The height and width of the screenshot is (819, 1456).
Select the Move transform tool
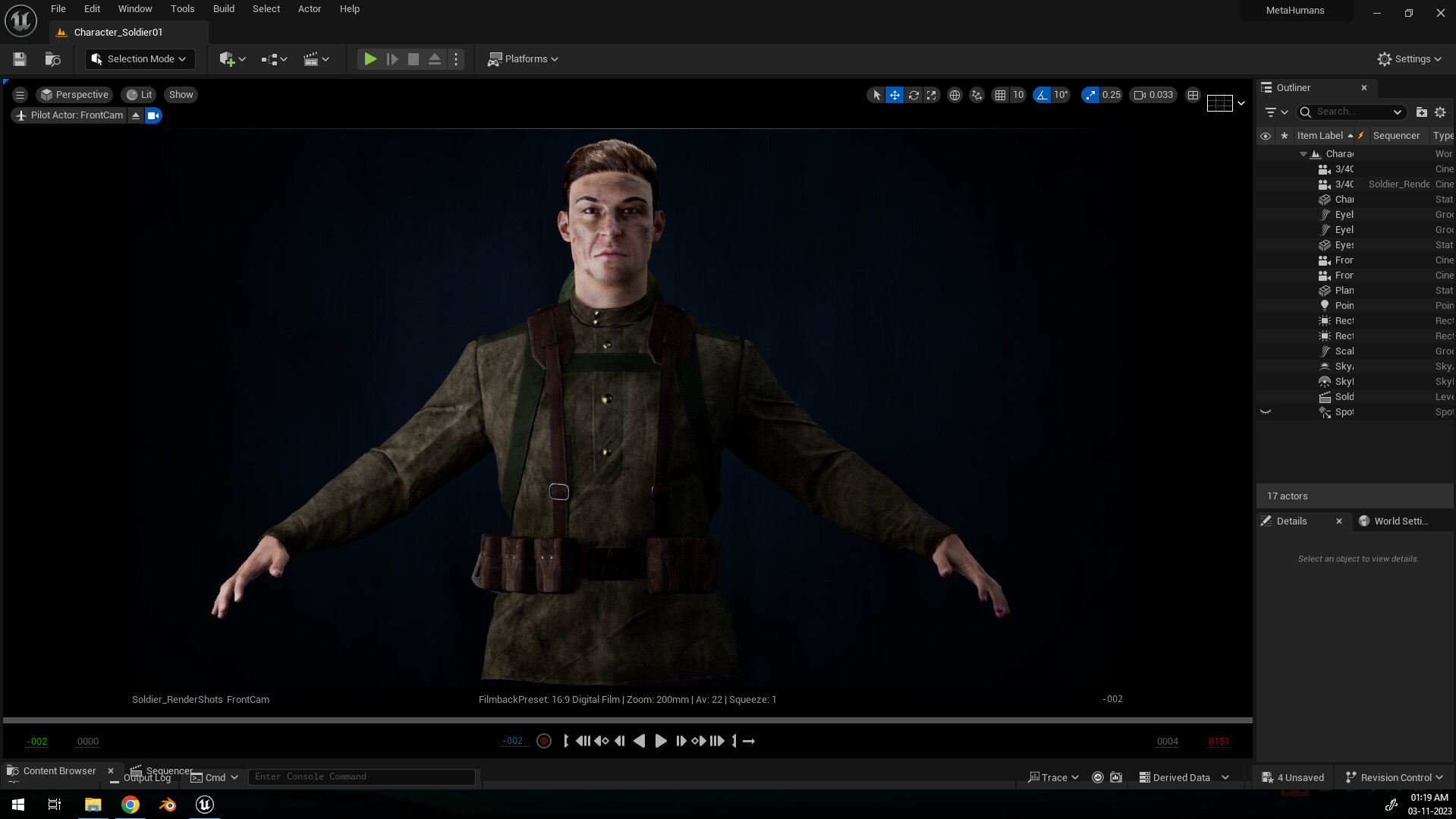click(895, 95)
